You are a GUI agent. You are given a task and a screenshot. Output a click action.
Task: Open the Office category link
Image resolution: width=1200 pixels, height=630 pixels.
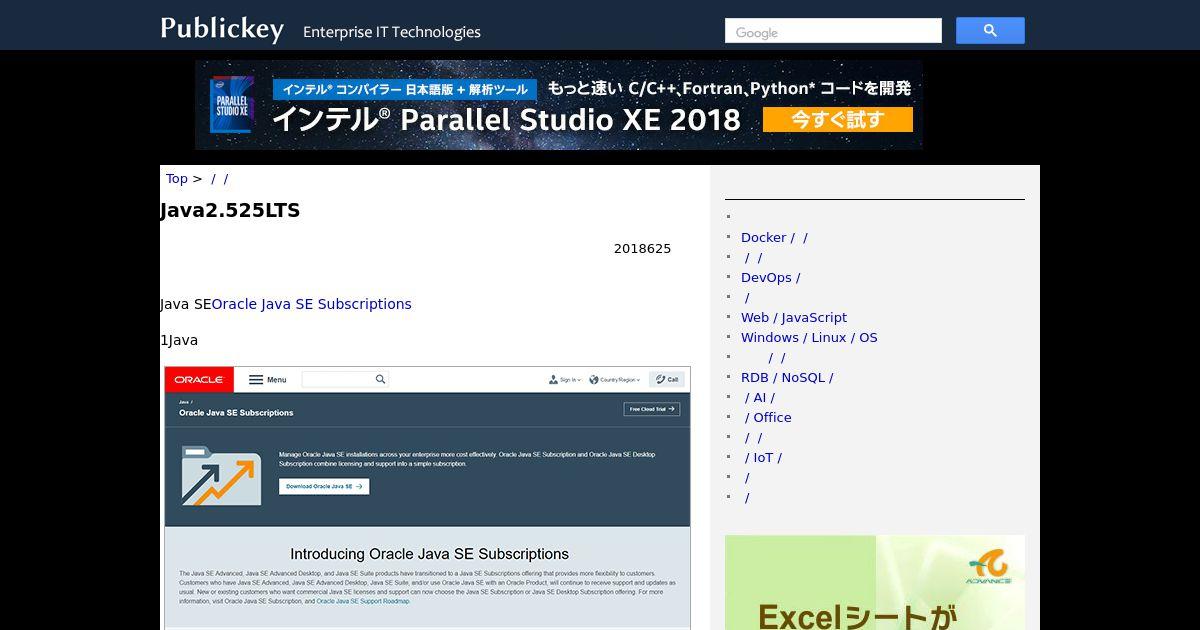pyautogui.click(x=768, y=418)
